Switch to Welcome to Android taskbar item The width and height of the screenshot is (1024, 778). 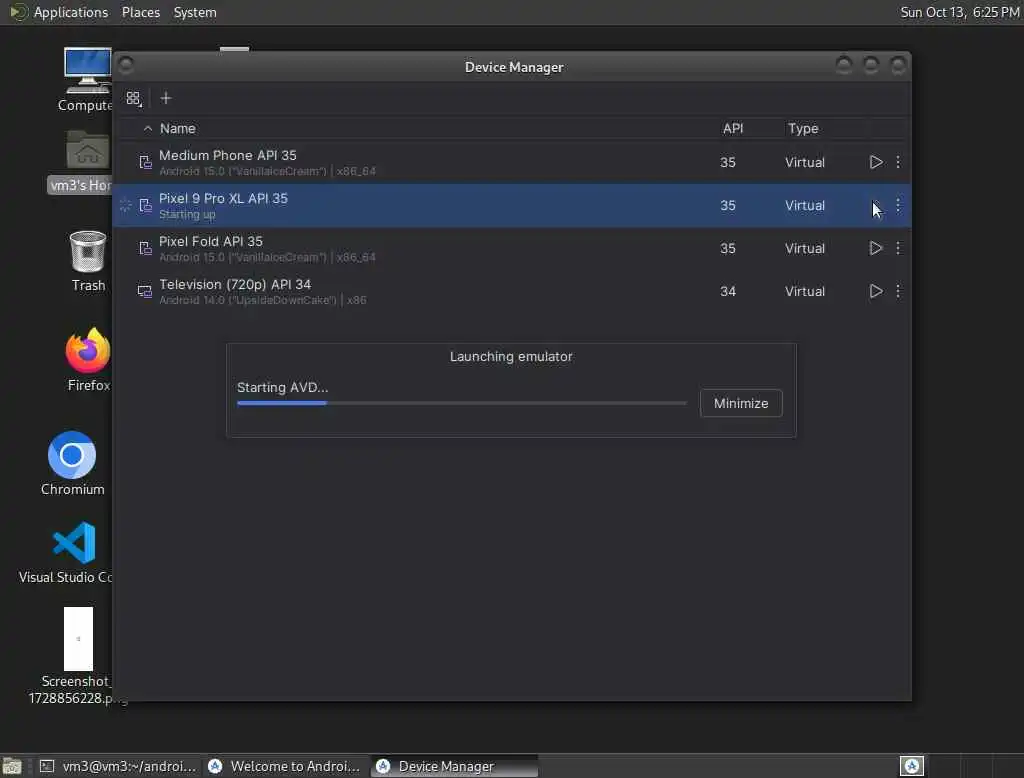tap(285, 766)
